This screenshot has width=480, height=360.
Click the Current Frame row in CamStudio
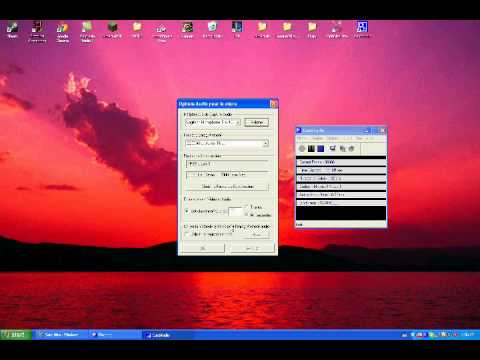point(341,162)
